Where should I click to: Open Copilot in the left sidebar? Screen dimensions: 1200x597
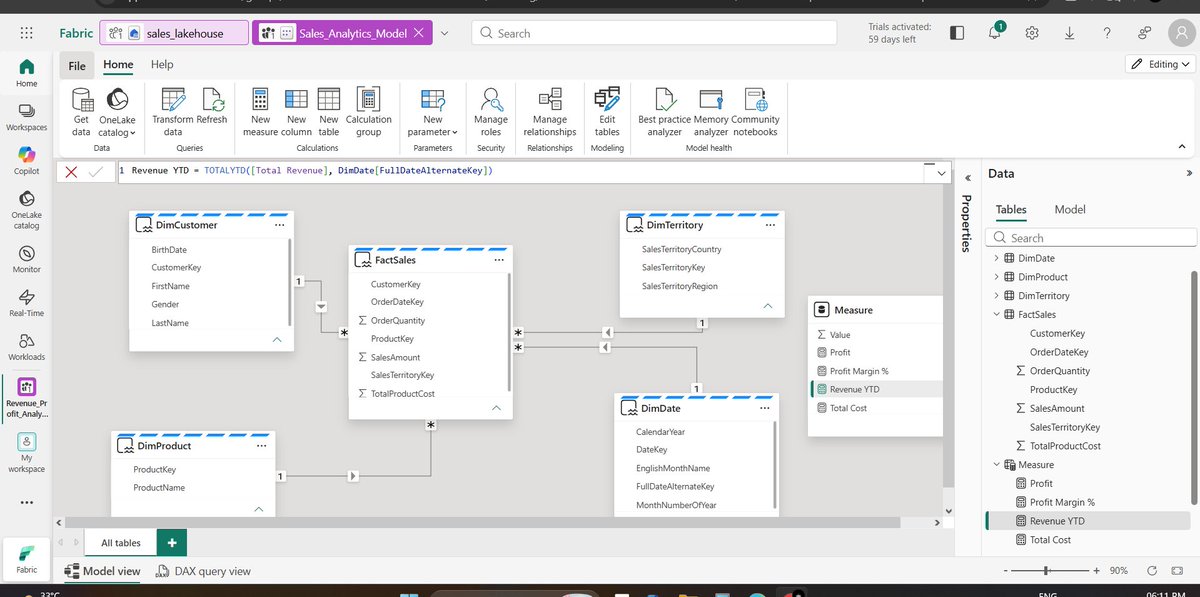(27, 160)
